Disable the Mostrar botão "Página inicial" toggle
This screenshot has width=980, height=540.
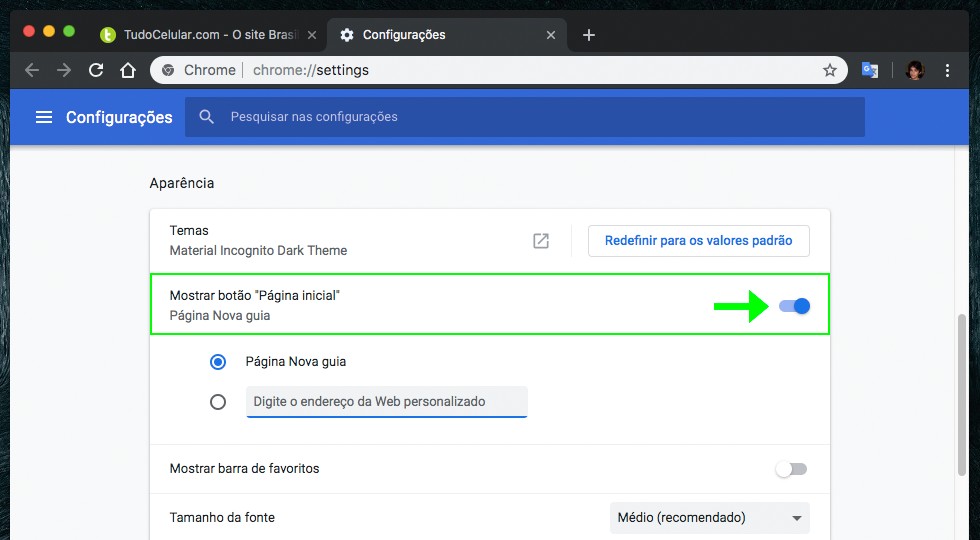pyautogui.click(x=794, y=306)
